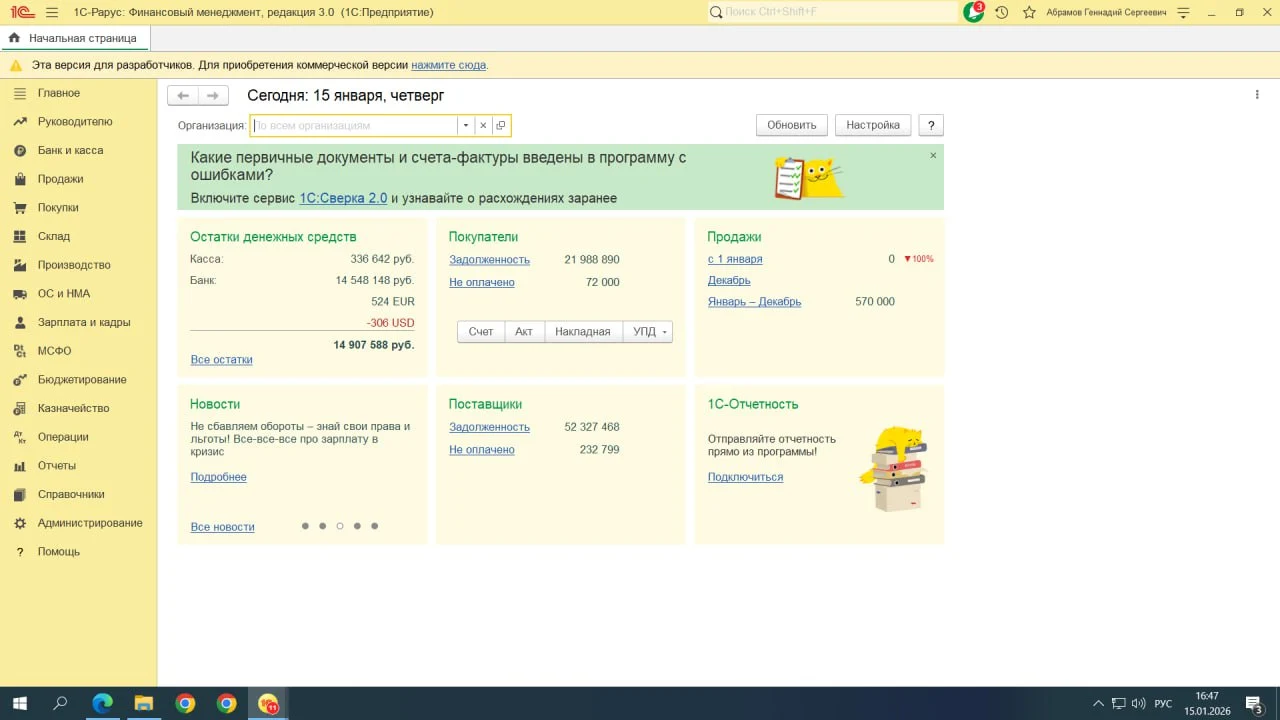
Task: Select the third news carousel dot
Action: 340,526
